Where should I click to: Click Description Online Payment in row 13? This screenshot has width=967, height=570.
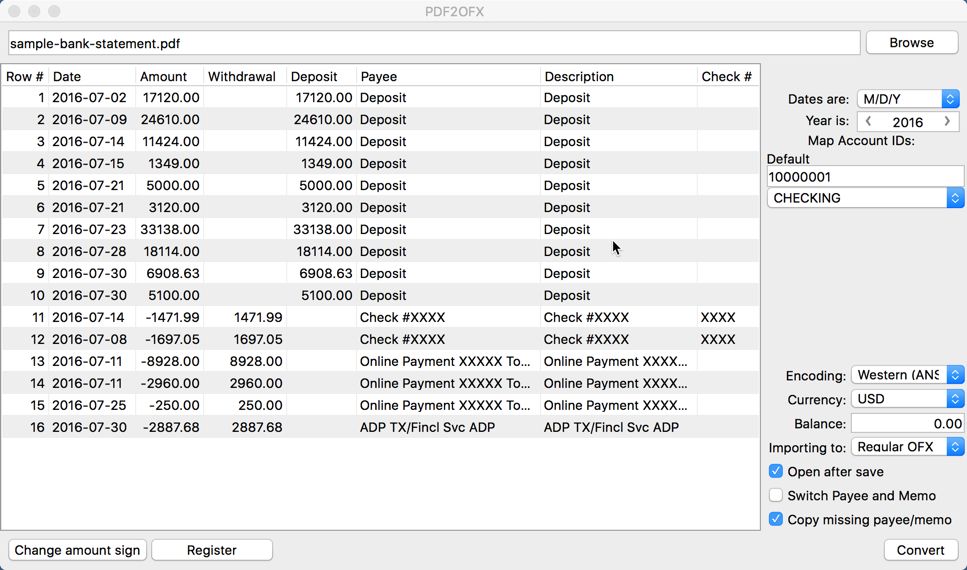click(615, 361)
